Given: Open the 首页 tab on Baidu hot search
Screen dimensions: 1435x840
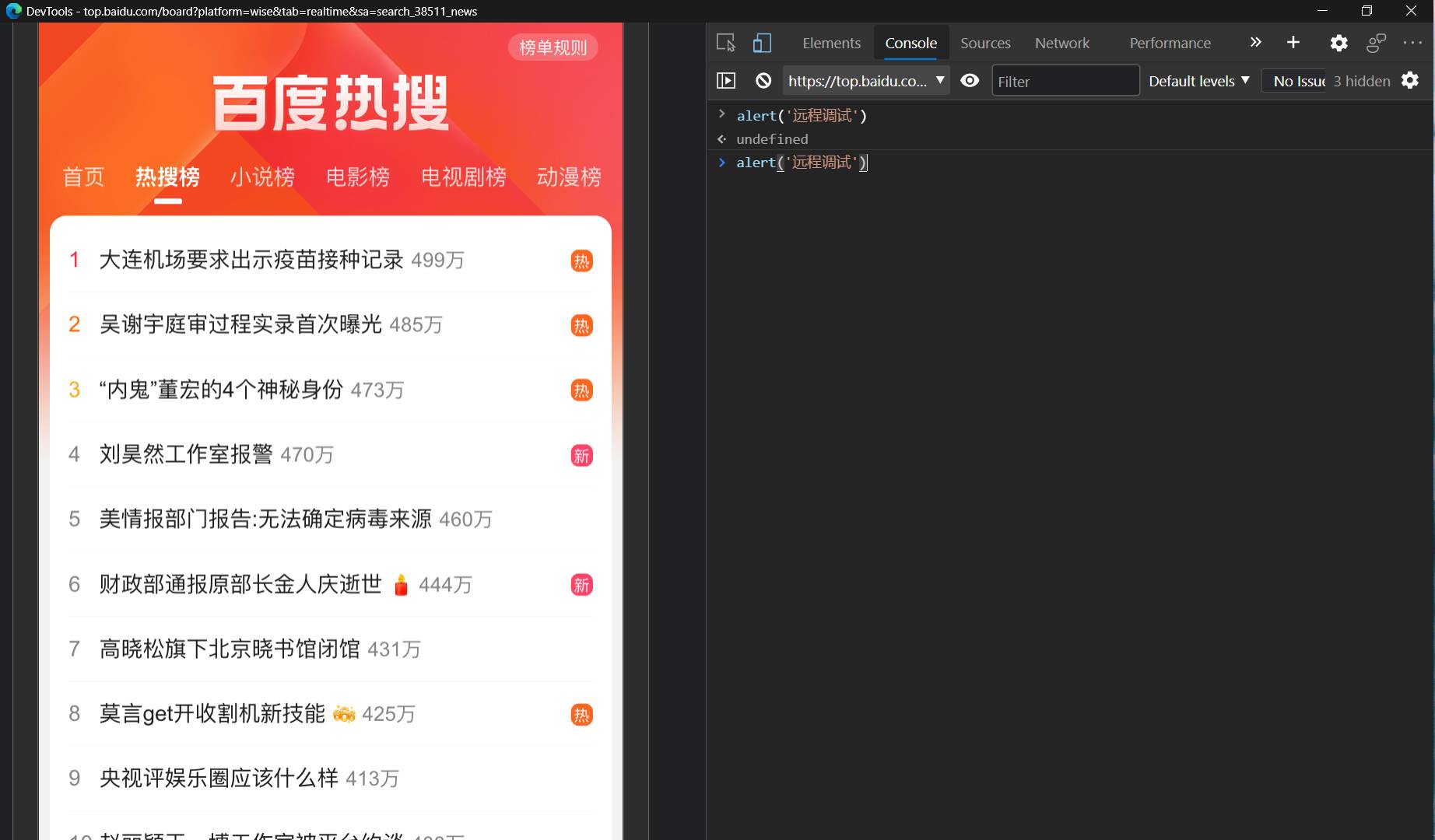Looking at the screenshot, I should pyautogui.click(x=83, y=177).
